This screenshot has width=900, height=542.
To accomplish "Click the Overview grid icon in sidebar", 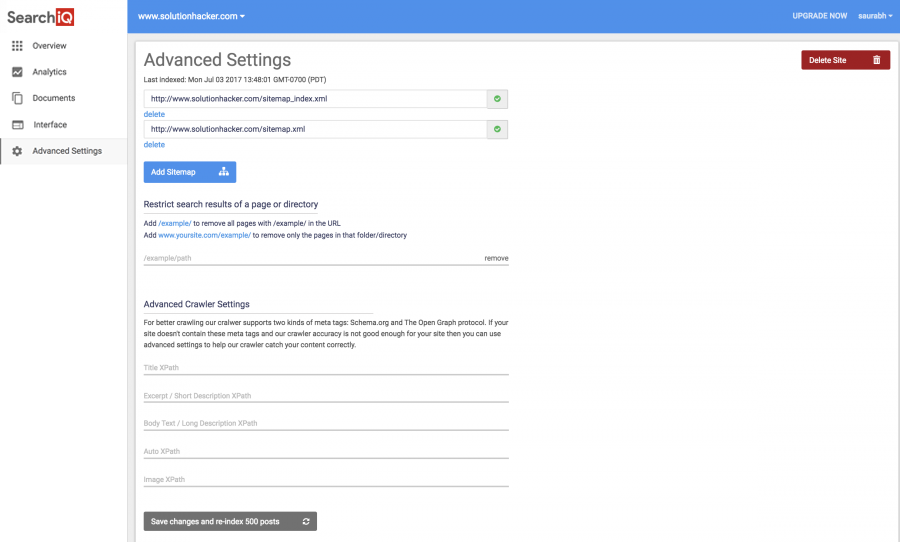I will coord(17,46).
